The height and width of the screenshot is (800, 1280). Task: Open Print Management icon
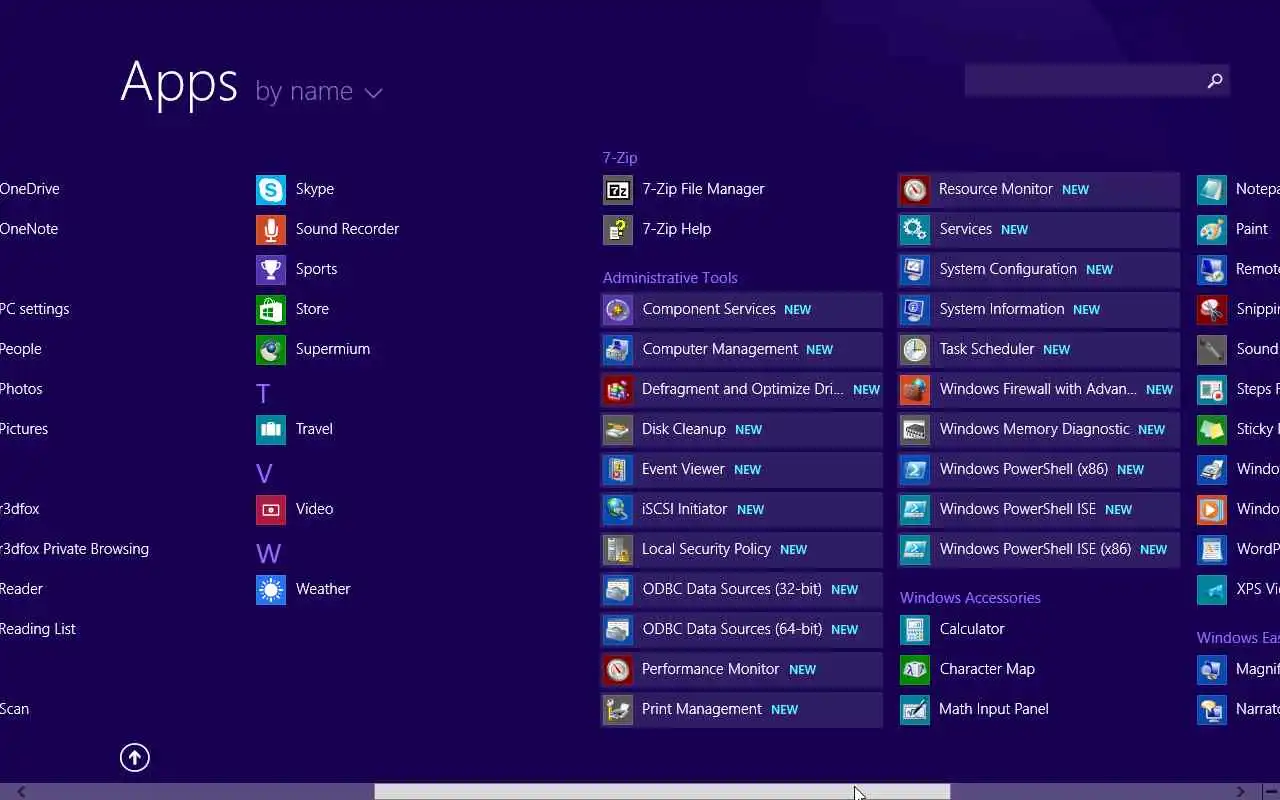pyautogui.click(x=618, y=709)
